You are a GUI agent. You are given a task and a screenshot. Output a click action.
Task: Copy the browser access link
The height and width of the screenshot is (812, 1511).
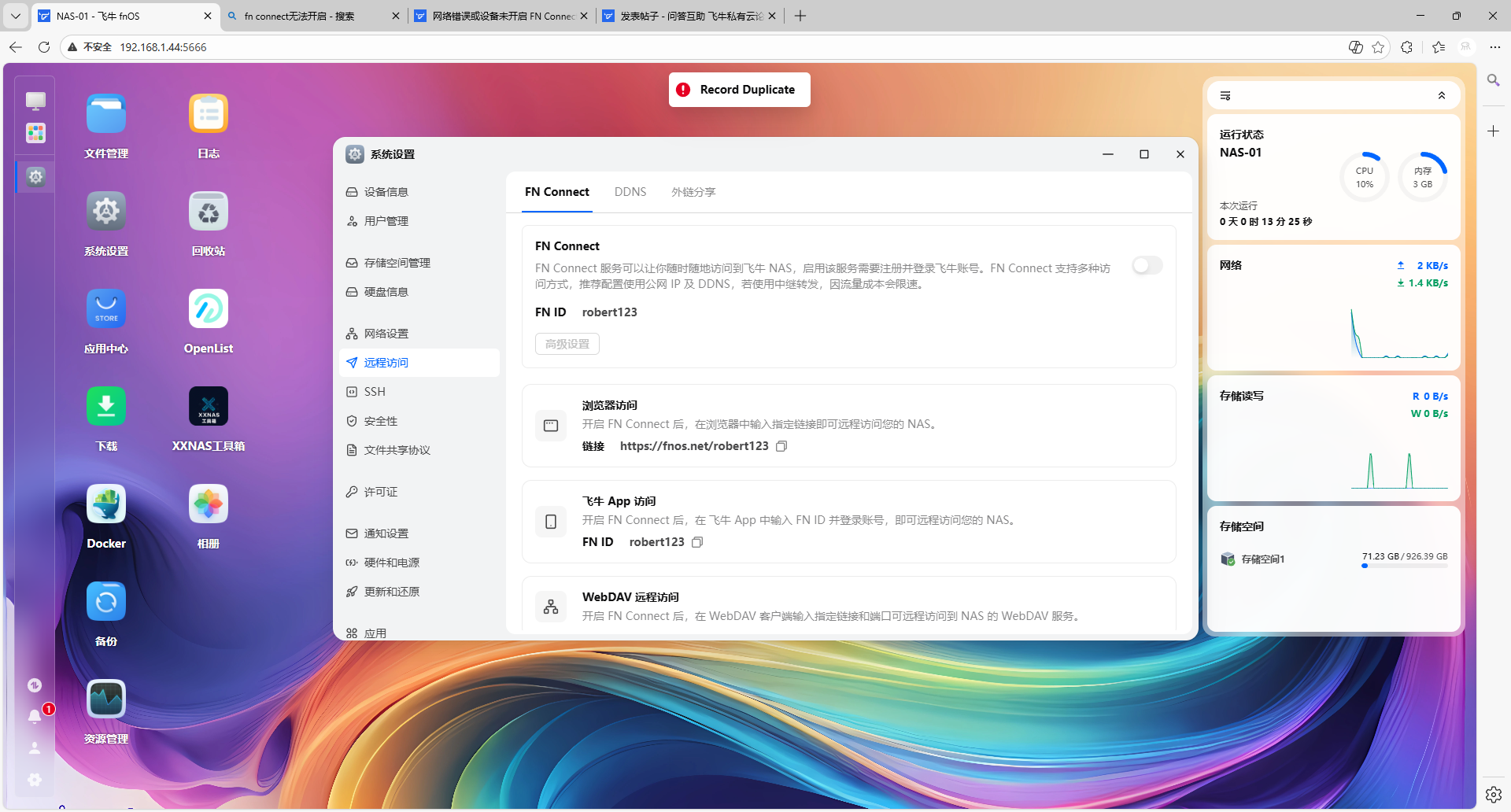781,446
